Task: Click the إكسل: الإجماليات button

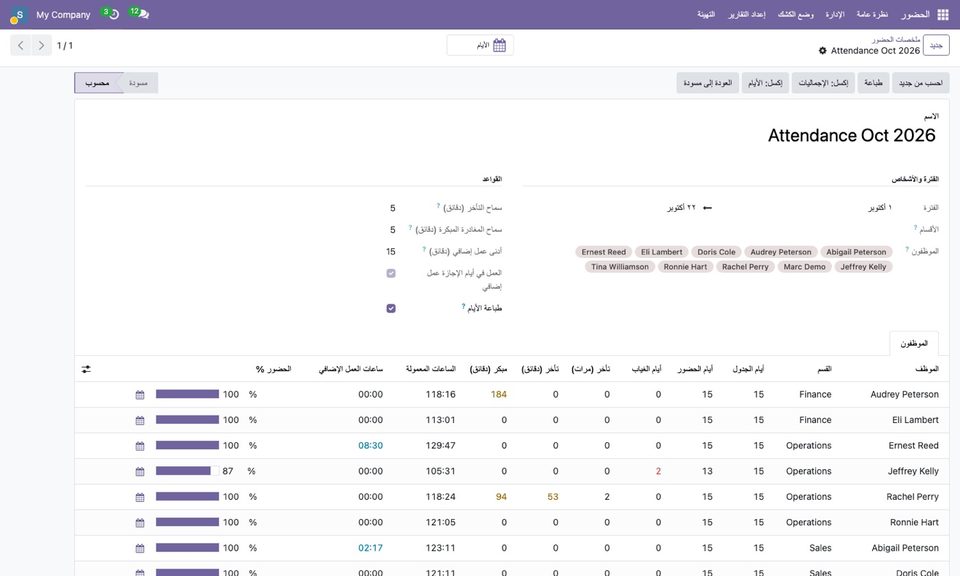Action: pos(823,83)
